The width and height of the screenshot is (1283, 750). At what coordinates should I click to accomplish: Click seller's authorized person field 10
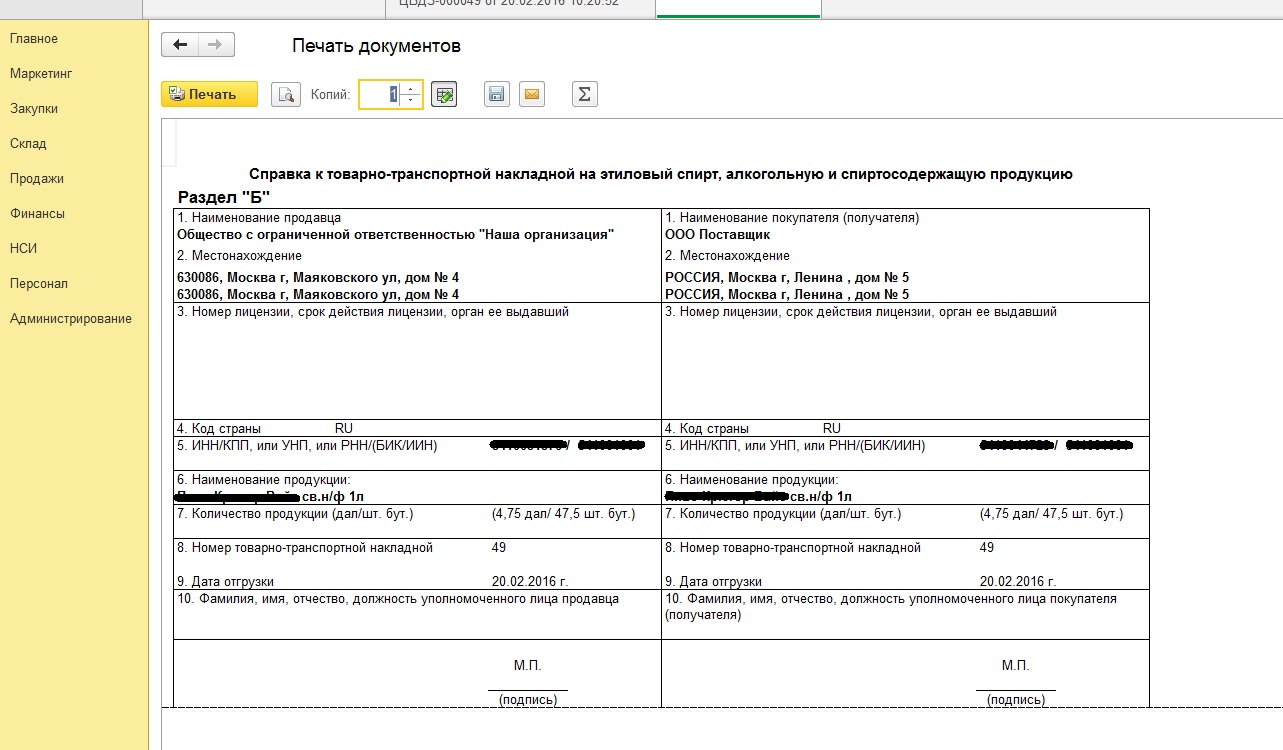click(x=417, y=615)
